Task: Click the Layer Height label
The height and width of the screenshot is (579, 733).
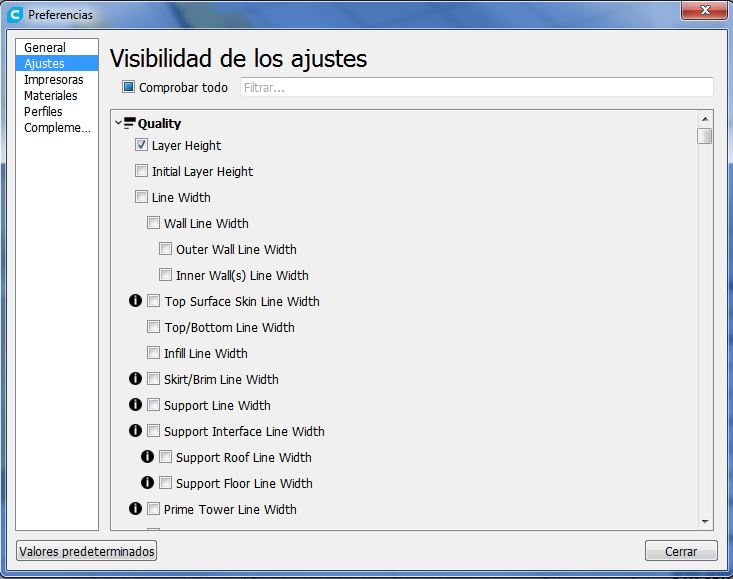Action: tap(186, 145)
